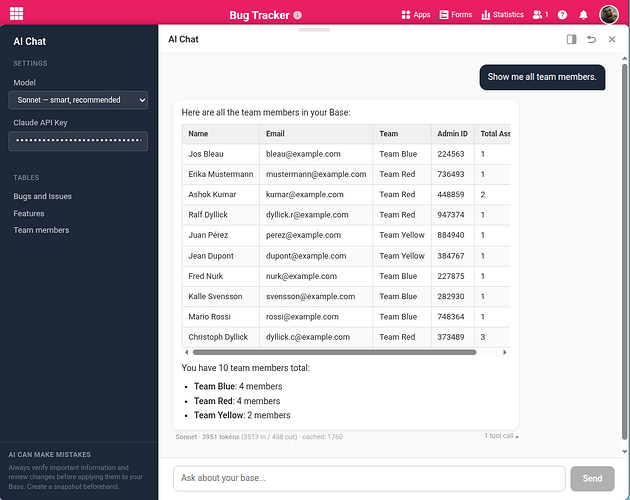Viewport: 630px width, 500px height.
Task: Close the AI Chat panel
Action: coord(612,39)
